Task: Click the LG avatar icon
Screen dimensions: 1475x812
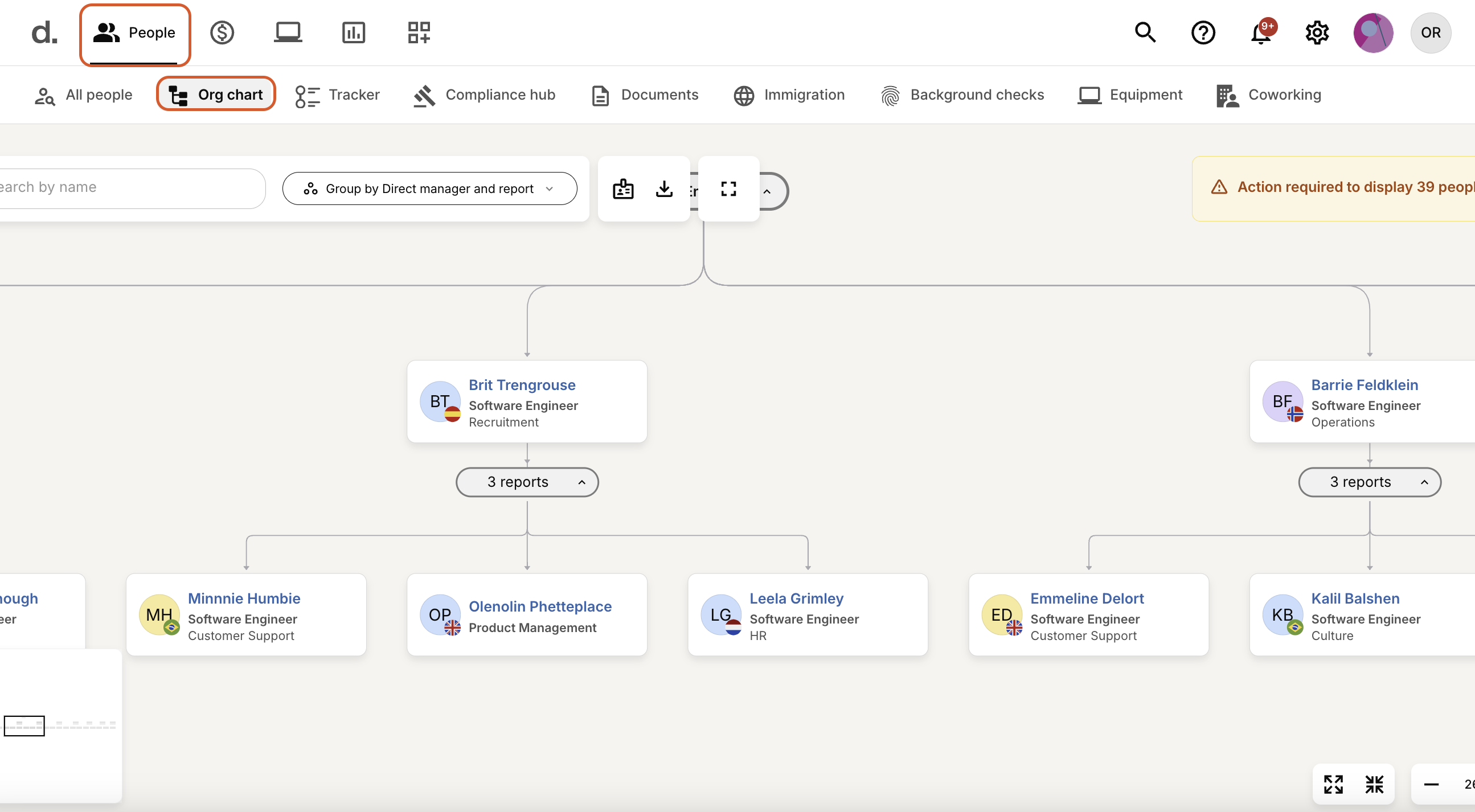Action: [721, 614]
